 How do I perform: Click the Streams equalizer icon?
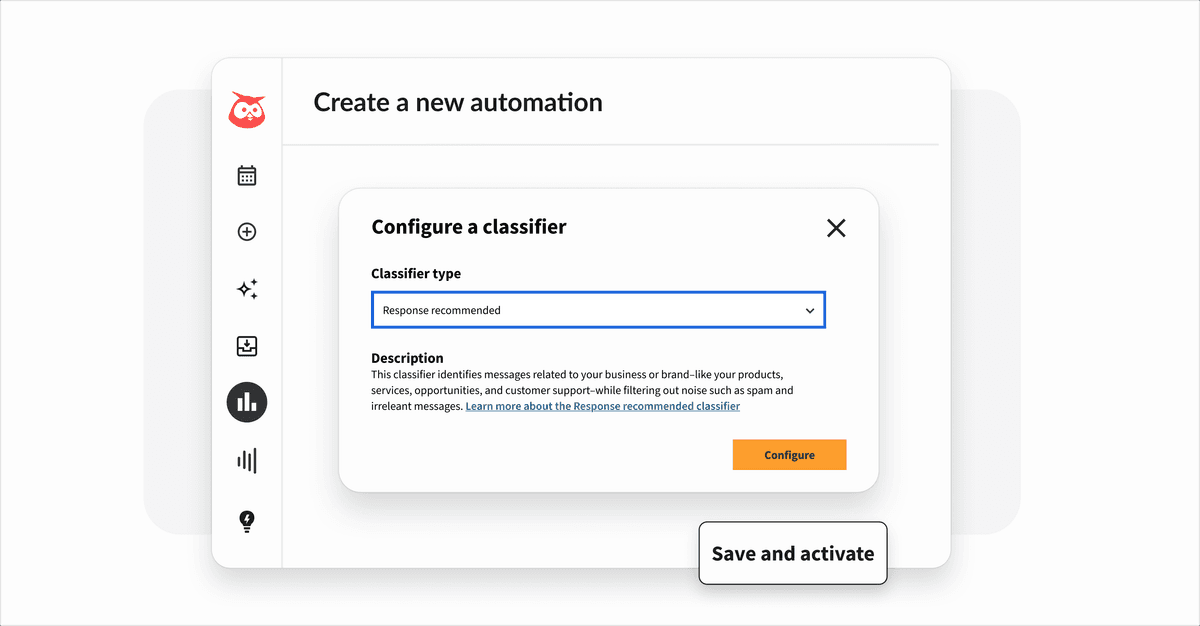point(246,460)
